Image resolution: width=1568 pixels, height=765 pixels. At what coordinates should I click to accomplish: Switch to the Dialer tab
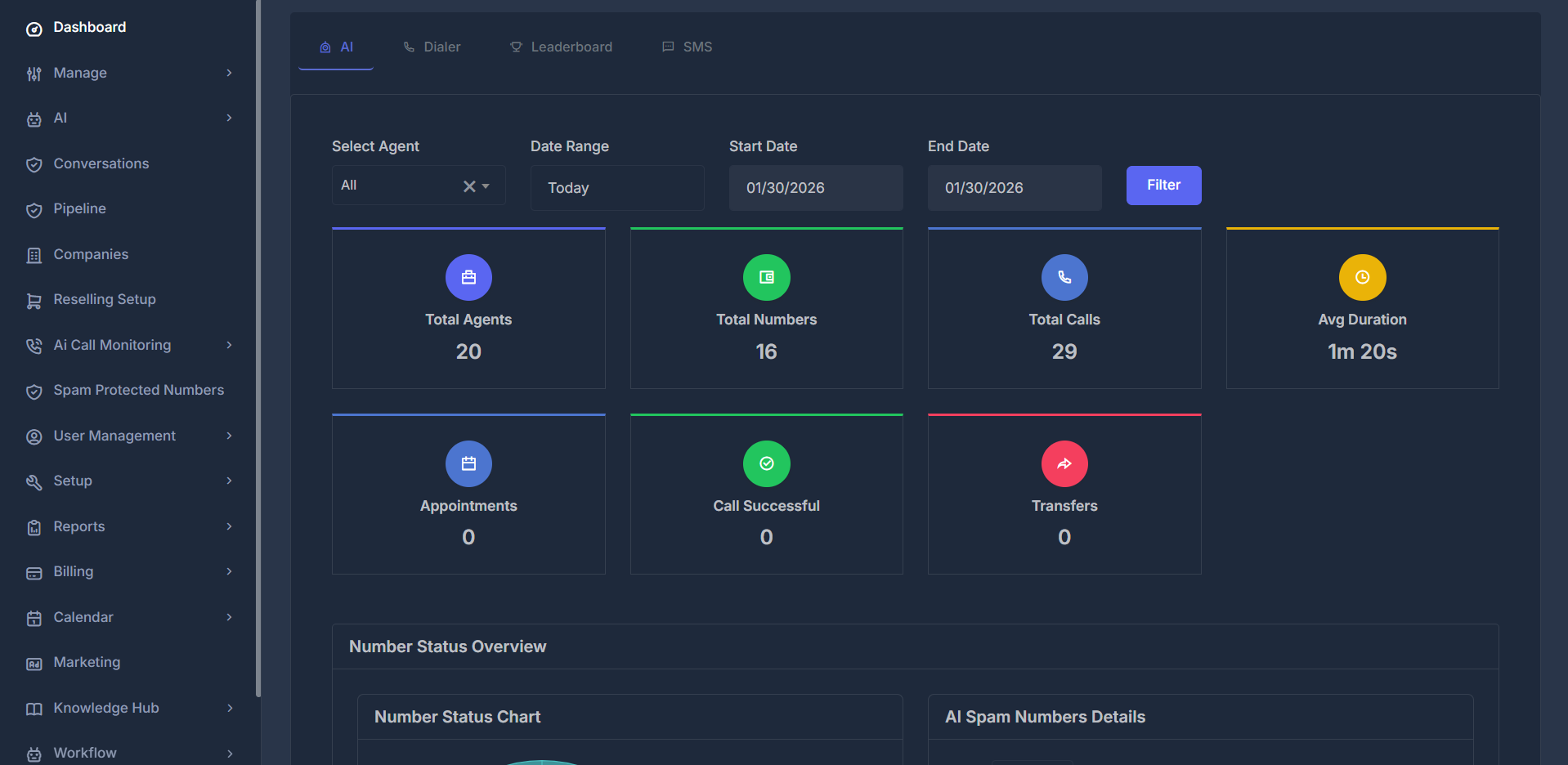(x=441, y=47)
